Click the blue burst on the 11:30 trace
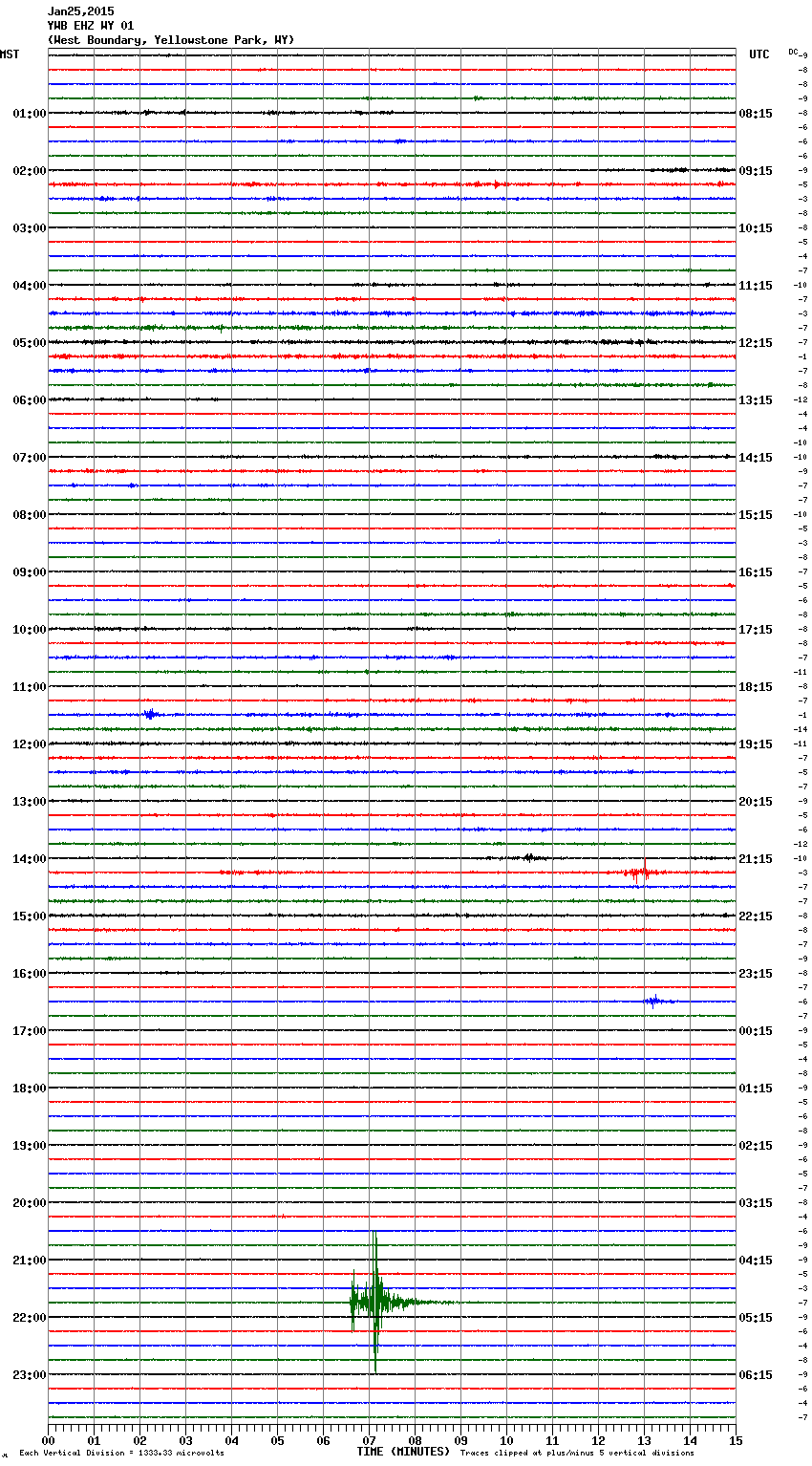The width and height of the screenshot is (812, 1466). [150, 714]
